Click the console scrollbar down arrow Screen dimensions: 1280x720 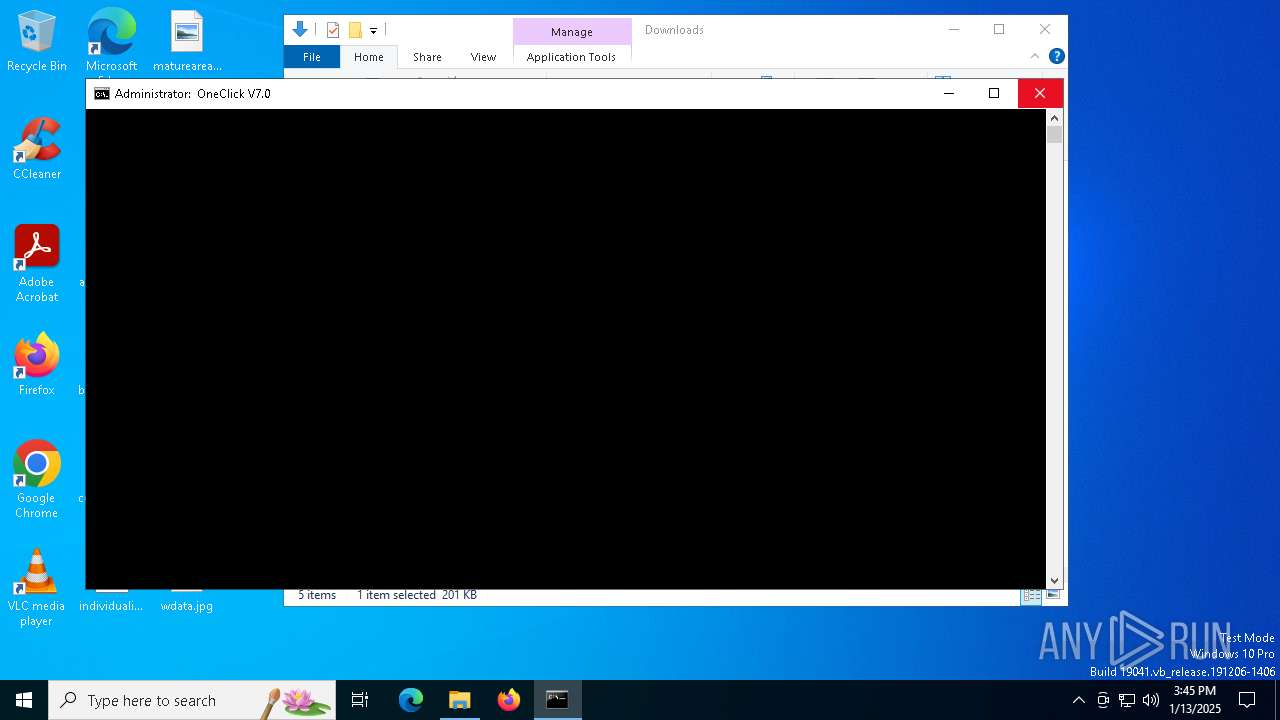pyautogui.click(x=1054, y=580)
